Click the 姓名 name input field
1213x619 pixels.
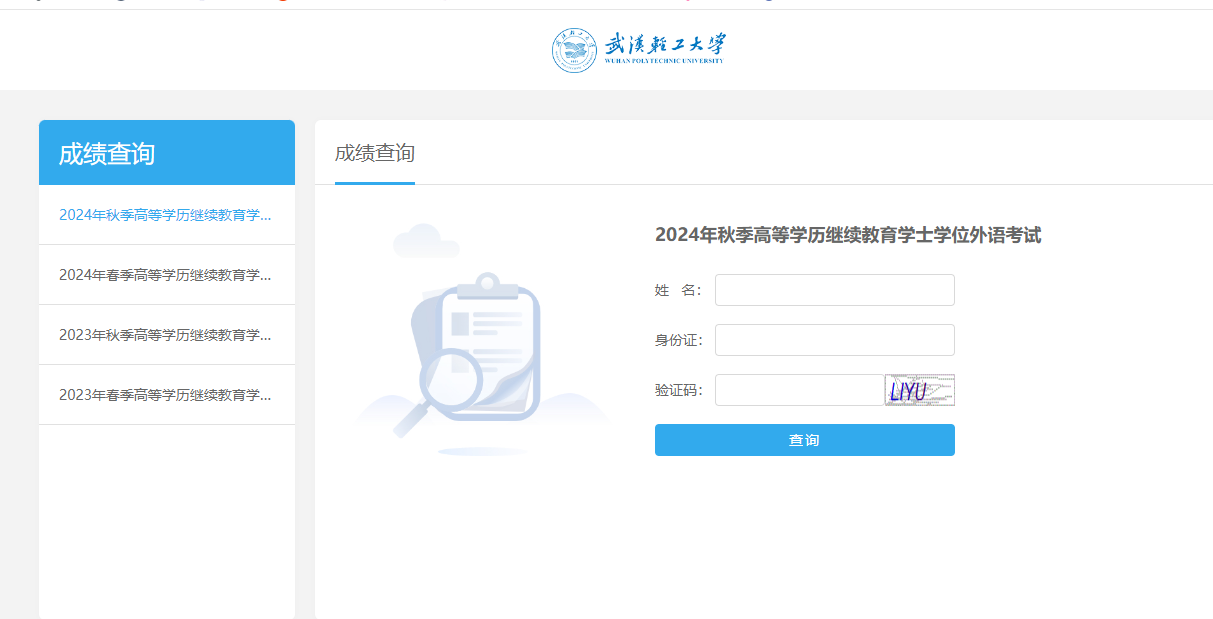pos(834,290)
